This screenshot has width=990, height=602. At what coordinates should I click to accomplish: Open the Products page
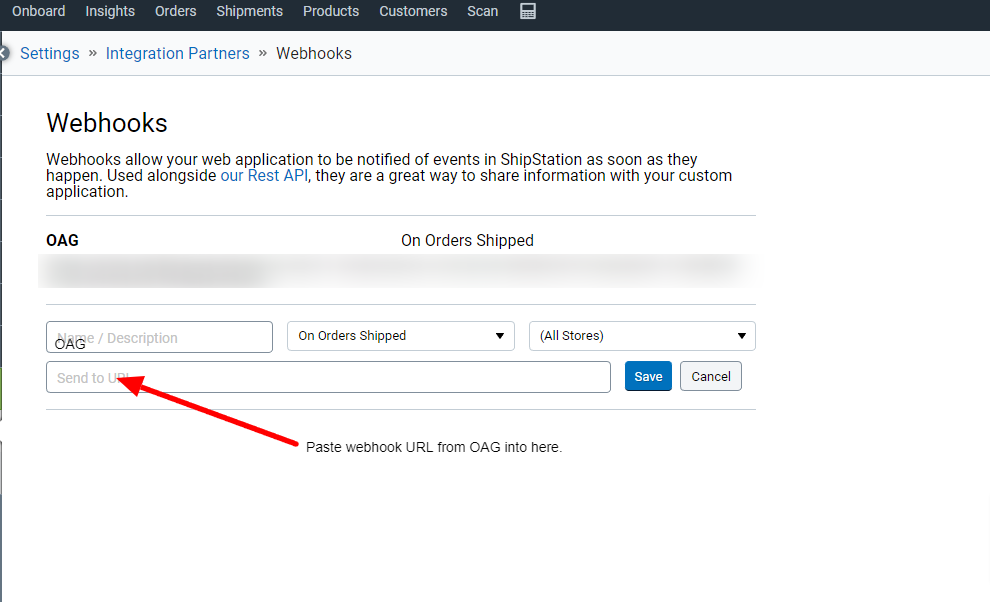pos(331,11)
